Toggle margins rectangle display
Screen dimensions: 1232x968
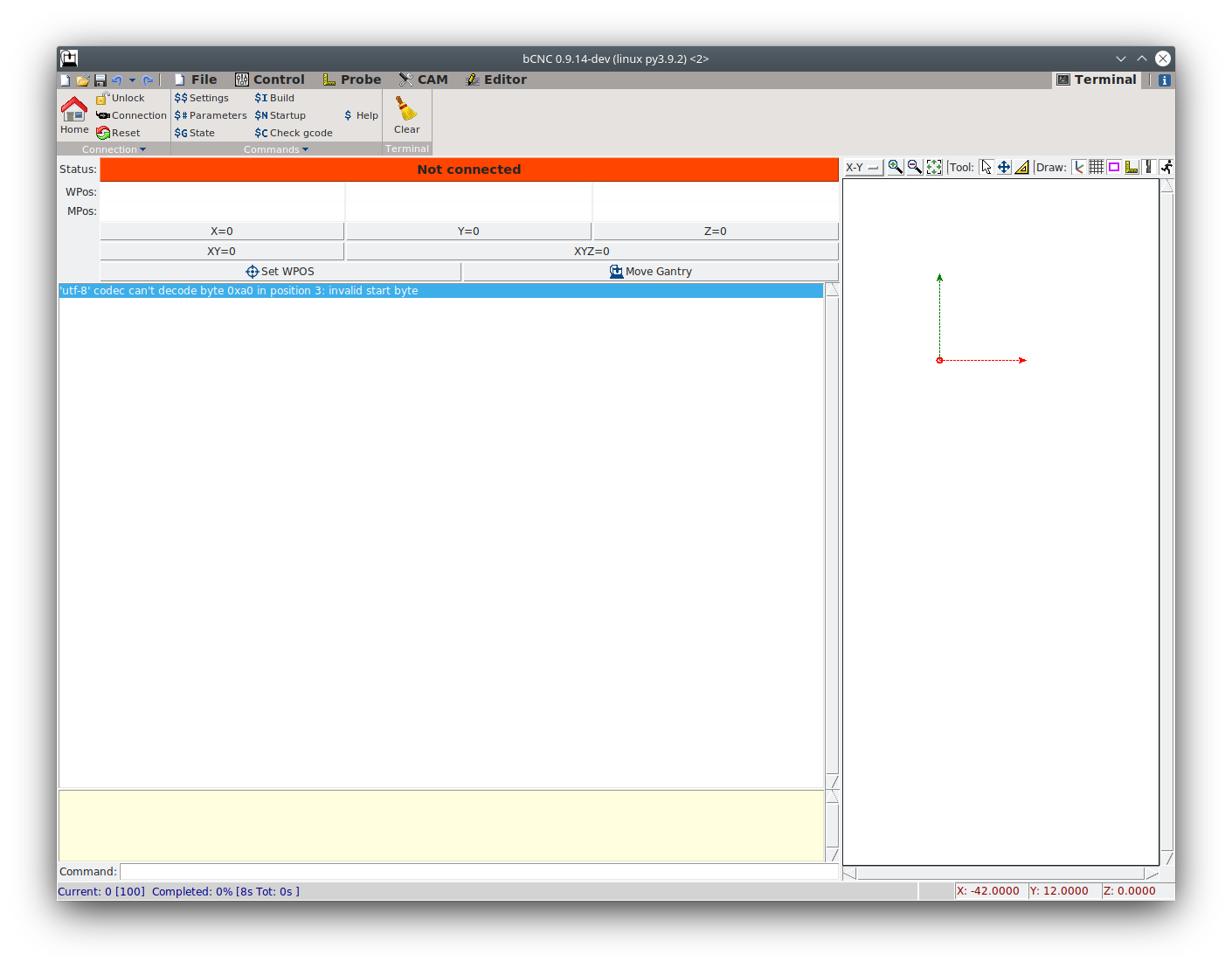tap(1114, 167)
